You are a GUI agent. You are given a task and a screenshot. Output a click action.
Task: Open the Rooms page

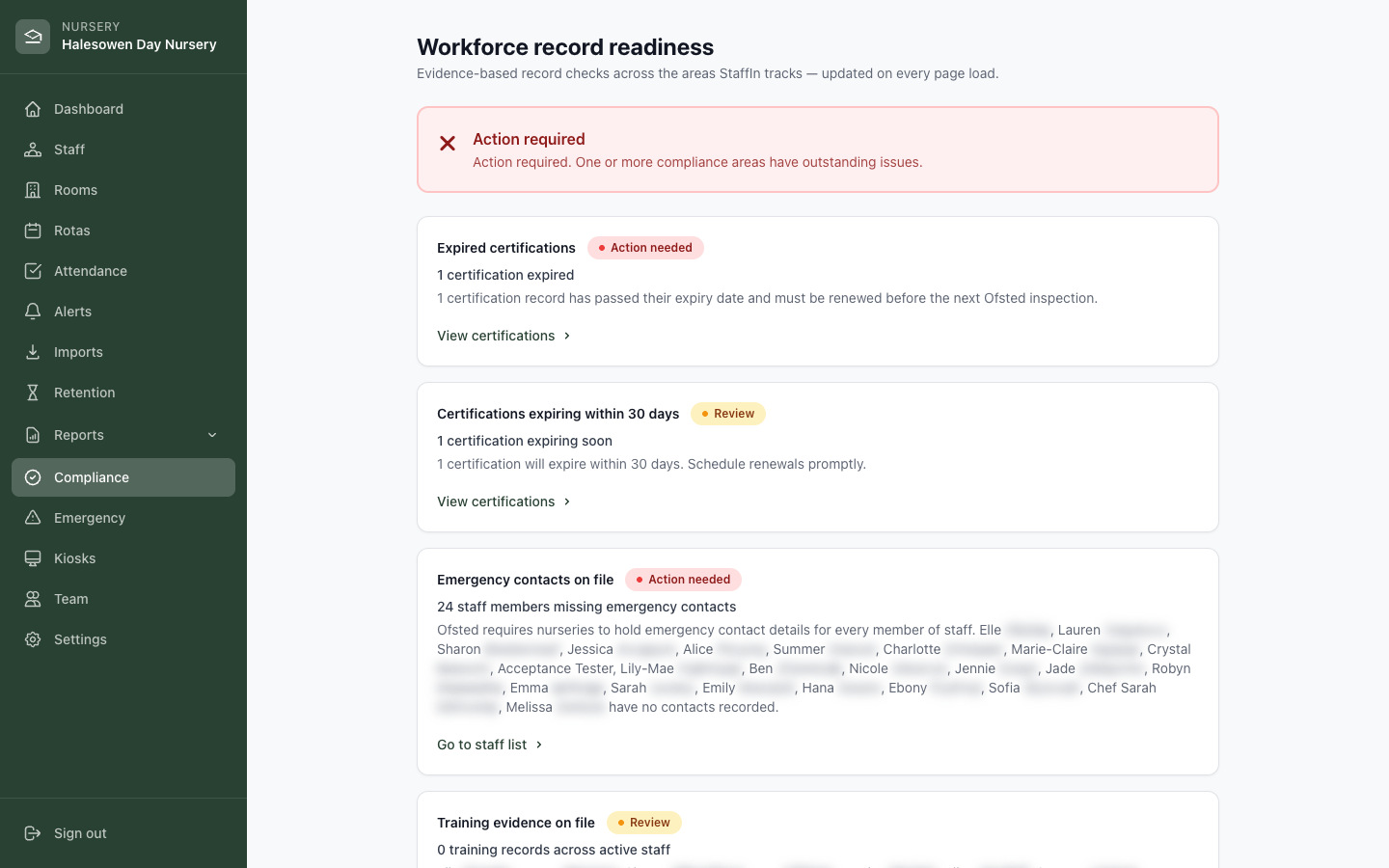click(123, 190)
